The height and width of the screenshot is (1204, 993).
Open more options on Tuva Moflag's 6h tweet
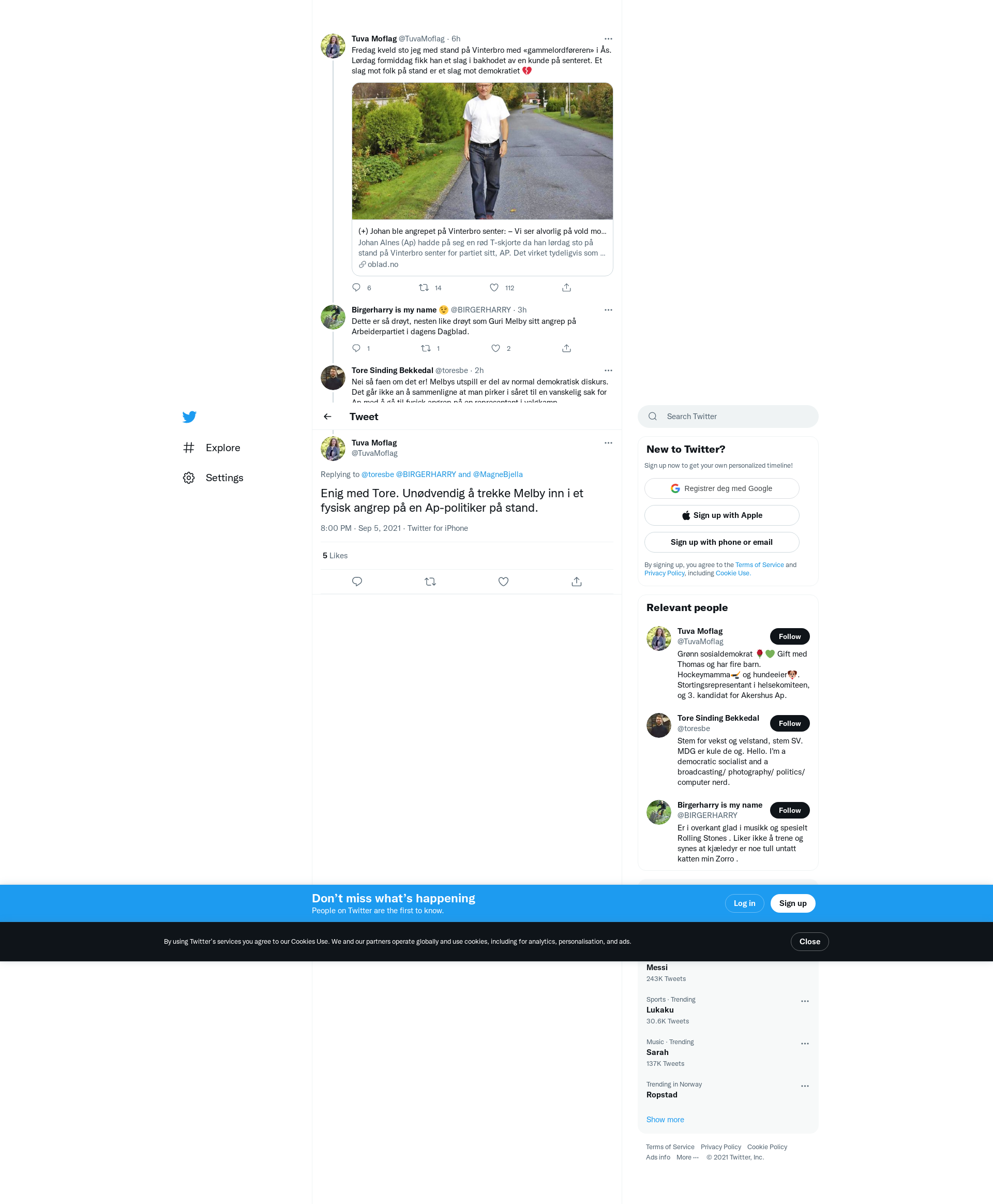[x=608, y=39]
